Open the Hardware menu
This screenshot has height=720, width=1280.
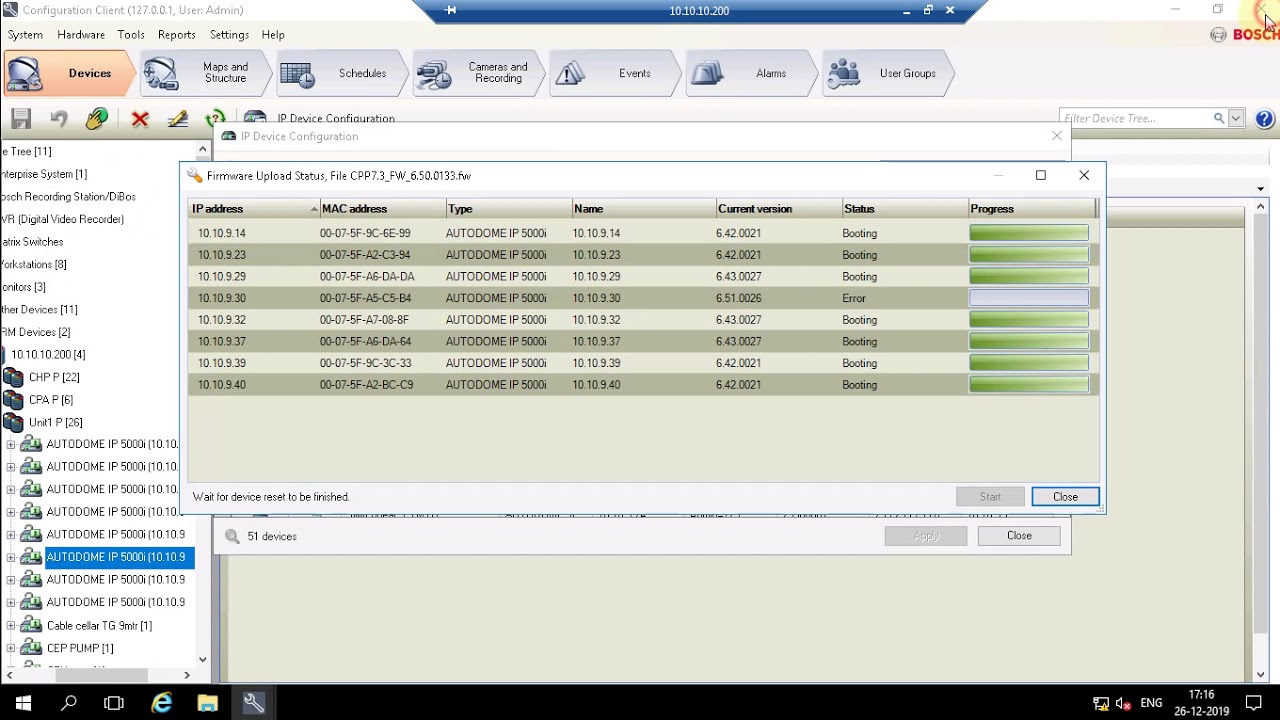pos(81,35)
